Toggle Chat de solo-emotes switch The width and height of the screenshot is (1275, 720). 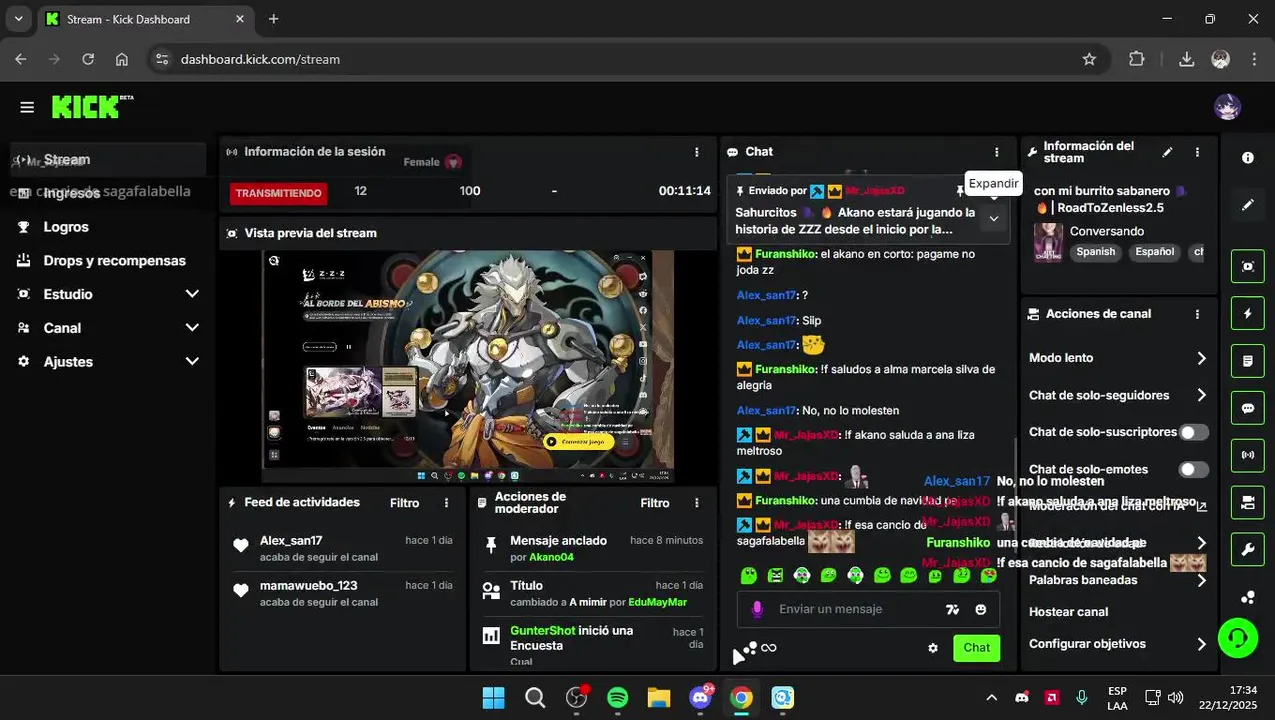(1193, 469)
